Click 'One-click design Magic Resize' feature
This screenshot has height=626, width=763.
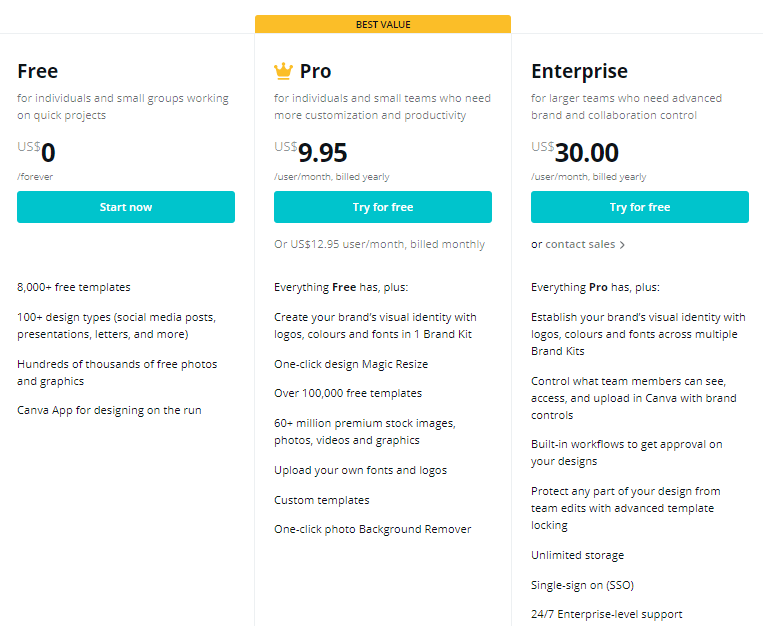pos(351,364)
